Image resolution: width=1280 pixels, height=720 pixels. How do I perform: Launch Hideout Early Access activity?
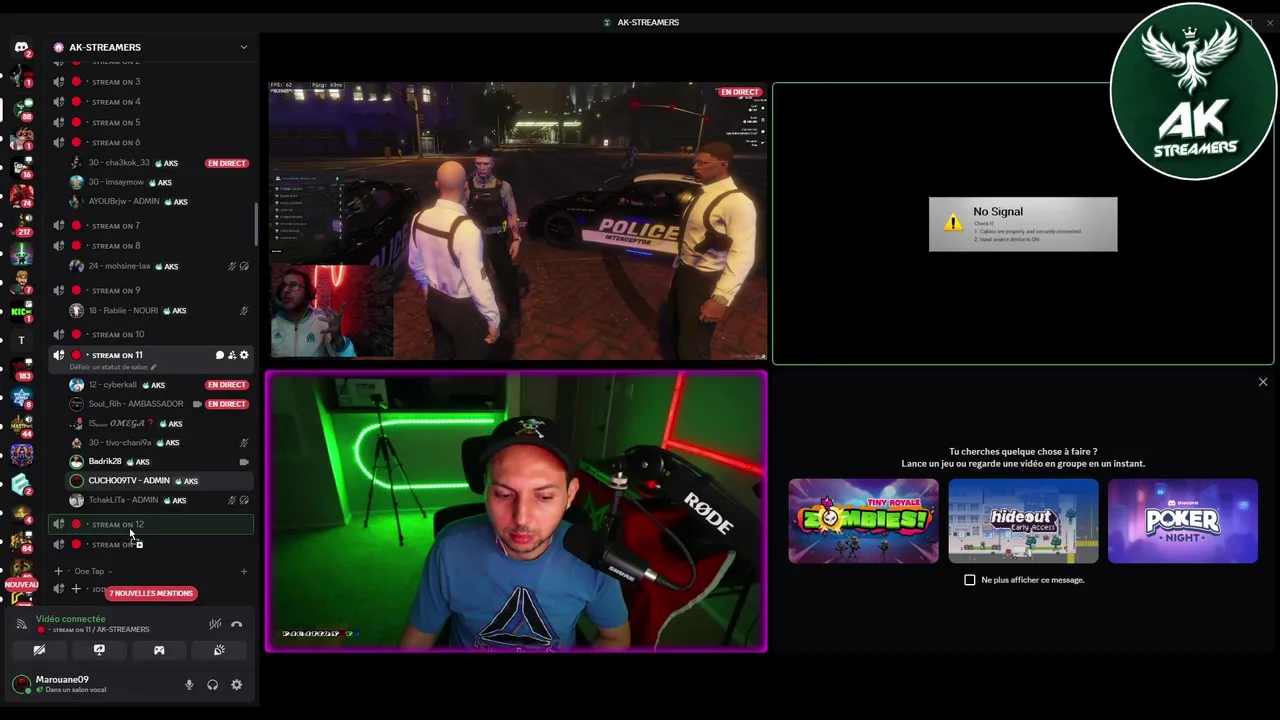pos(1023,521)
